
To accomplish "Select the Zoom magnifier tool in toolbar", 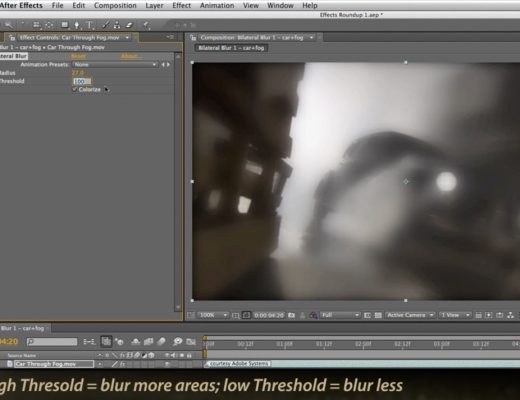I will 9,25.
